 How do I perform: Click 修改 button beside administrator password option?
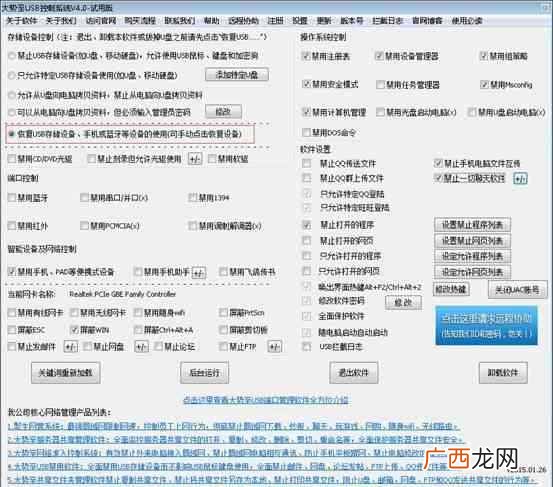223,112
